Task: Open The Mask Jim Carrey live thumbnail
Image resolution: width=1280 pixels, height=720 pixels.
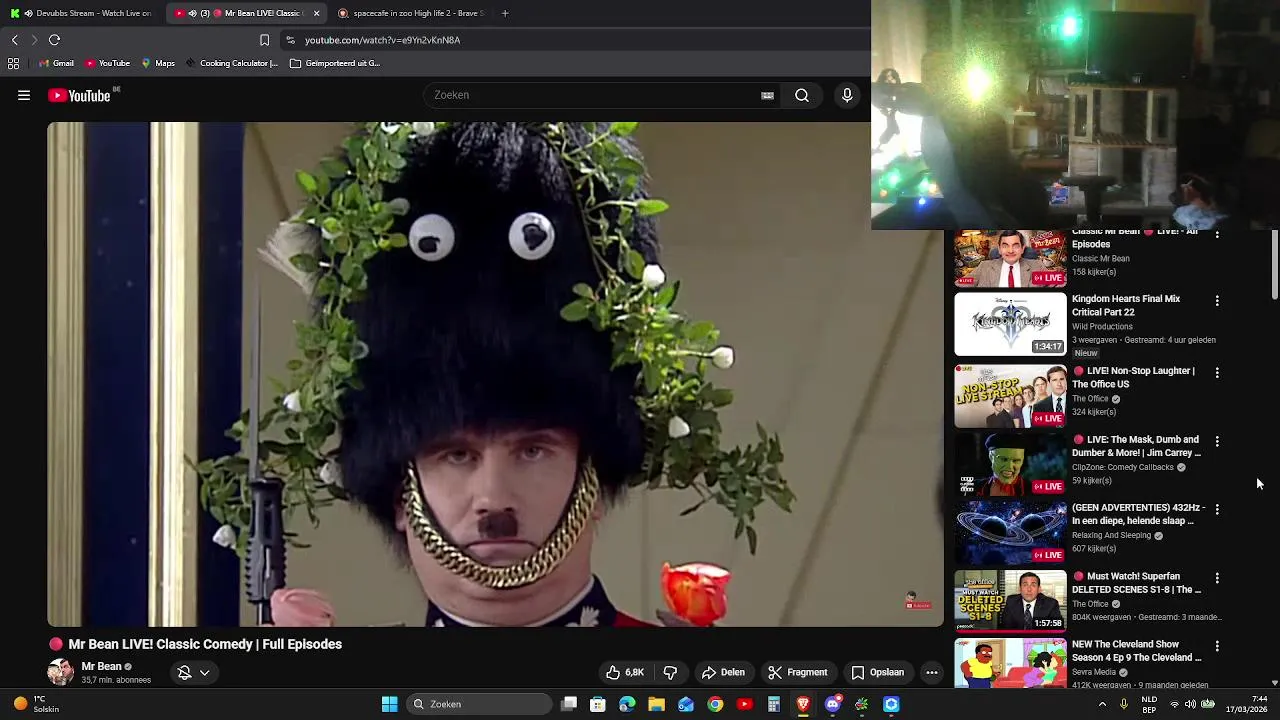Action: click(x=1010, y=465)
